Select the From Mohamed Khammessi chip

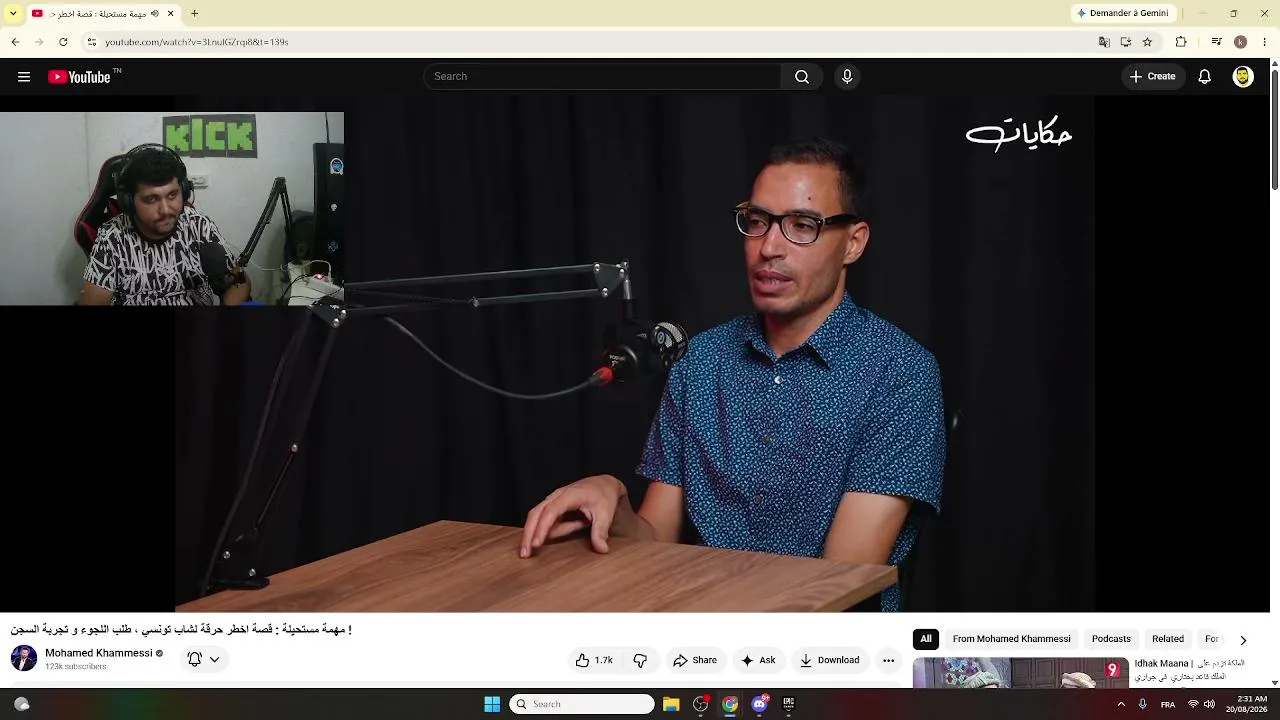pyautogui.click(x=1011, y=639)
